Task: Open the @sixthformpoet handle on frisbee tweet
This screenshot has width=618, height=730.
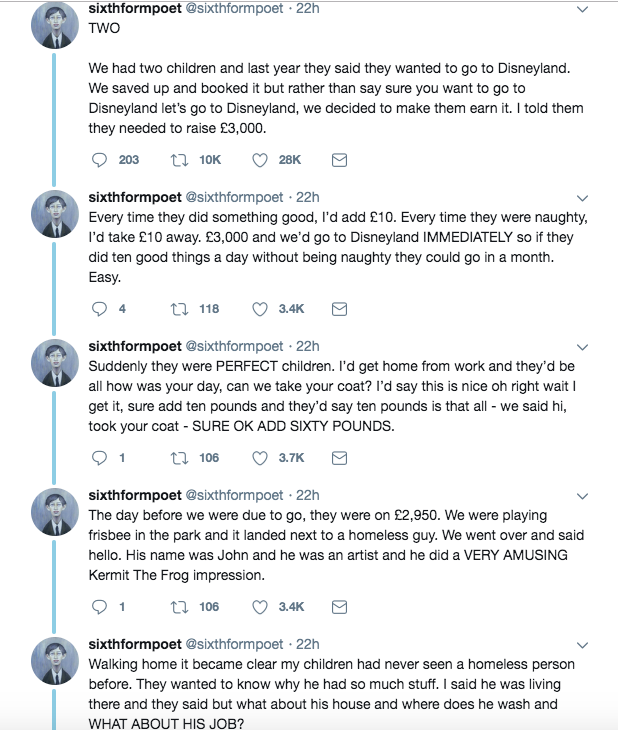Action: [x=234, y=495]
